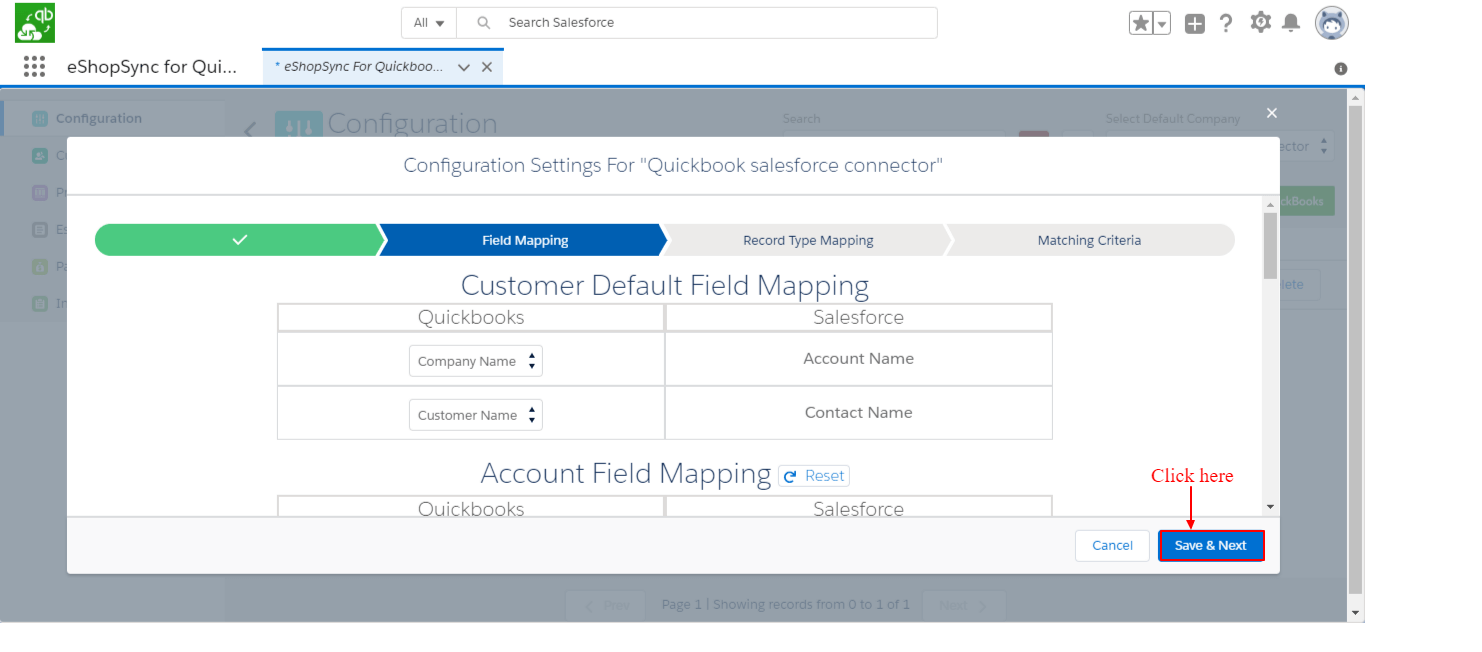Reset the Account Field Mapping
1482x652 pixels.
click(x=814, y=476)
